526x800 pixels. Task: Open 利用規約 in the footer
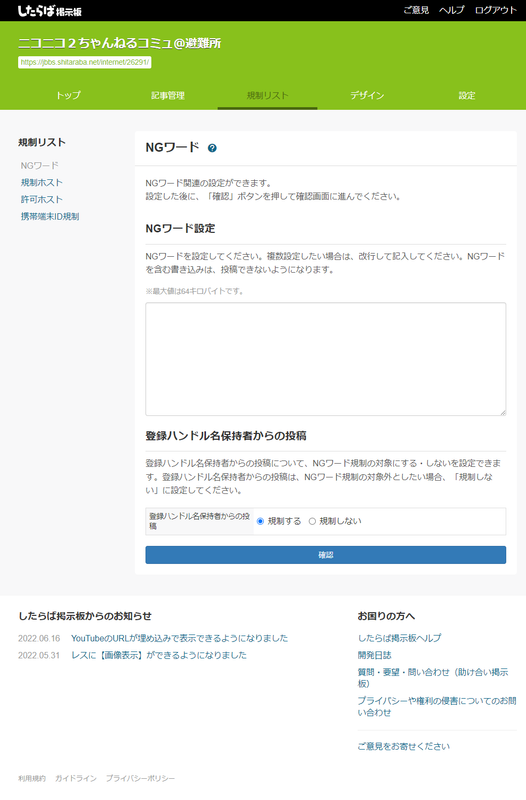(x=32, y=779)
